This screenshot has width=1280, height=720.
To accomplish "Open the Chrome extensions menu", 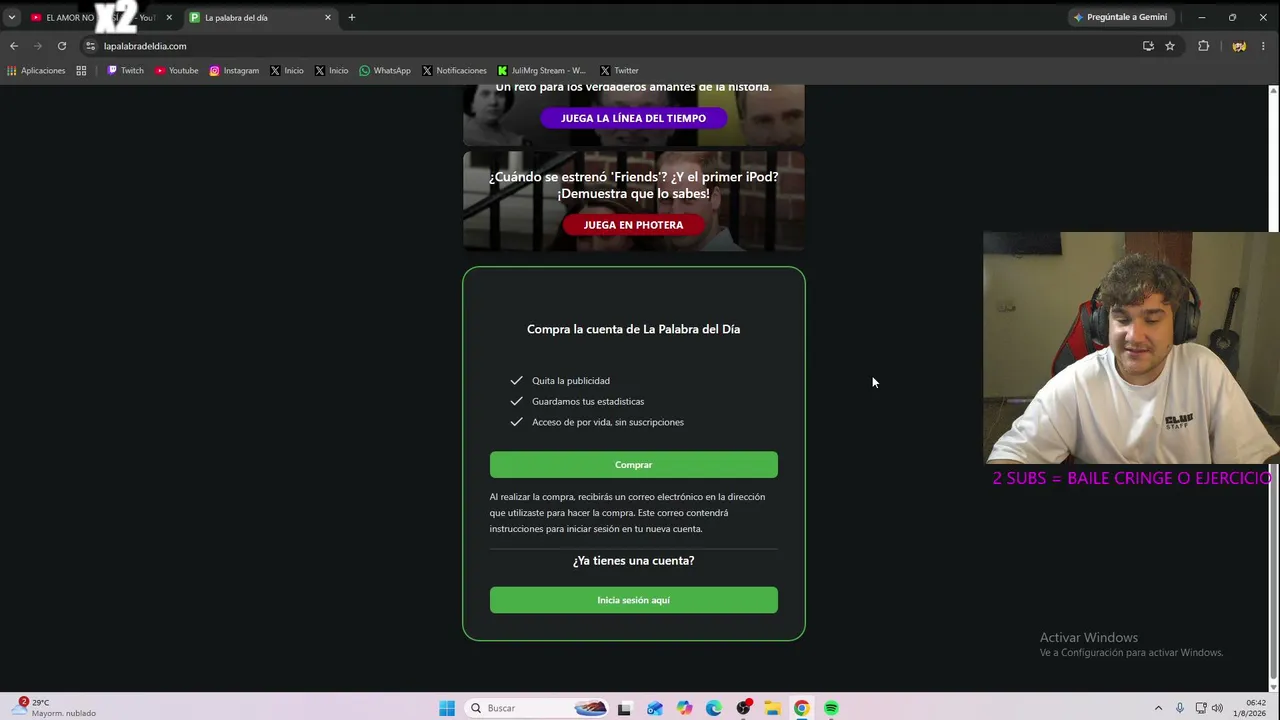I will point(1204,46).
